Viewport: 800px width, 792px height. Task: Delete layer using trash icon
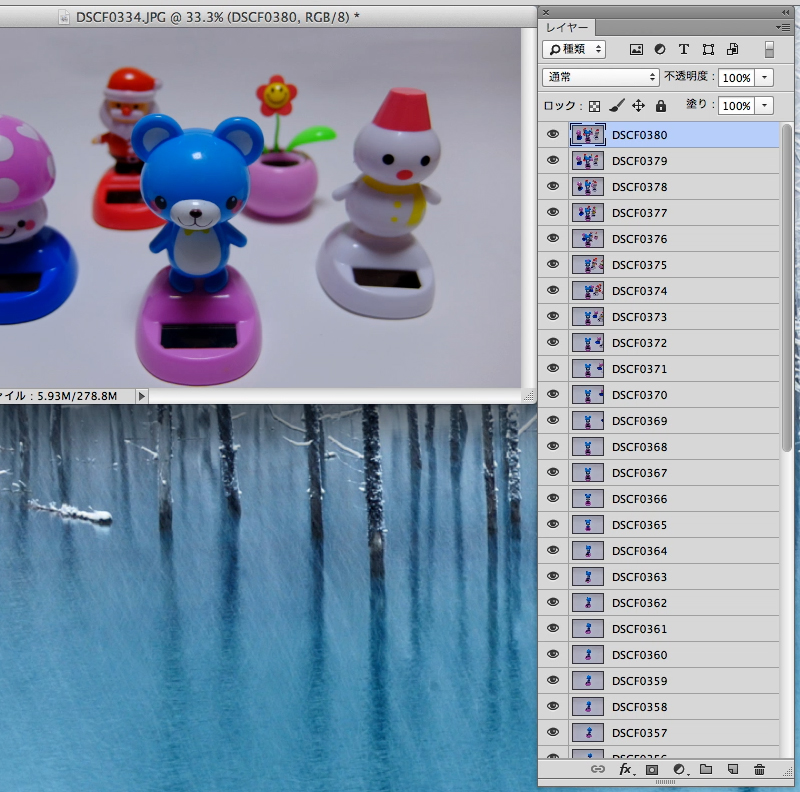(x=759, y=769)
